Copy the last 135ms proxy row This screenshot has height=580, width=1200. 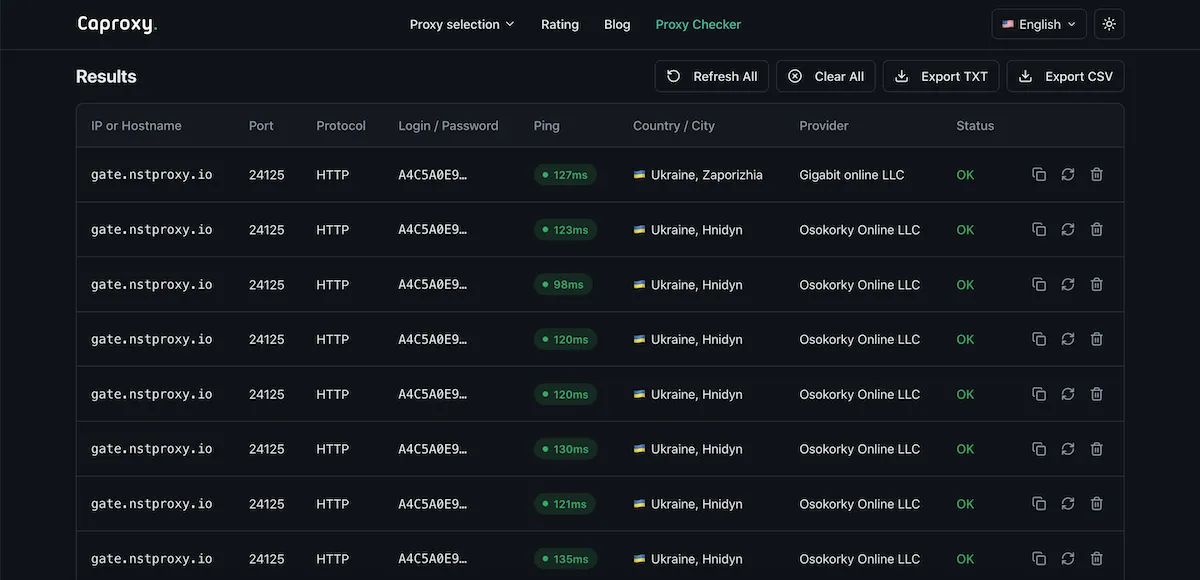pos(1038,558)
